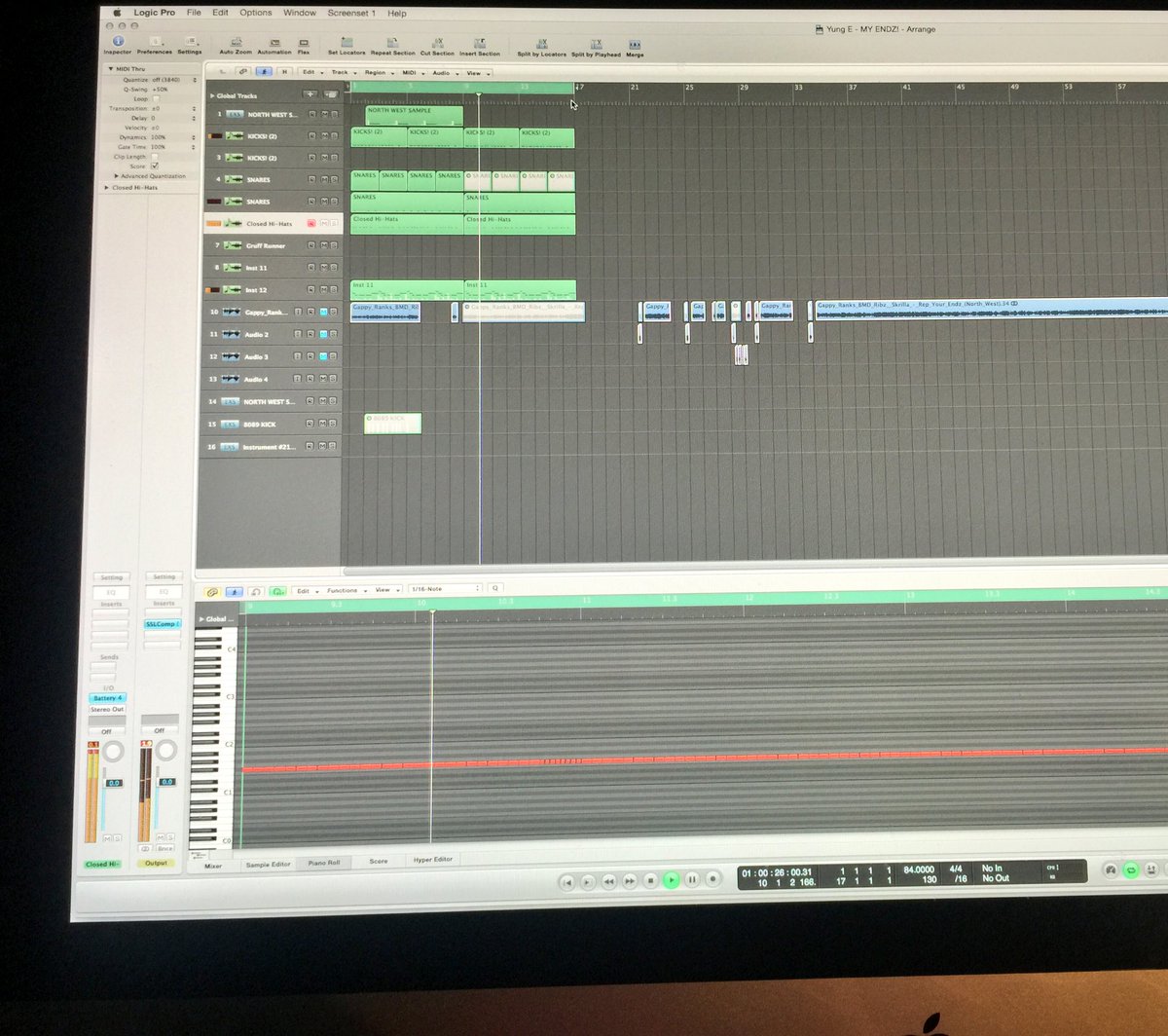Select the 8089 KICK region in the arrange area
This screenshot has height=1036, width=1168.
[x=392, y=424]
